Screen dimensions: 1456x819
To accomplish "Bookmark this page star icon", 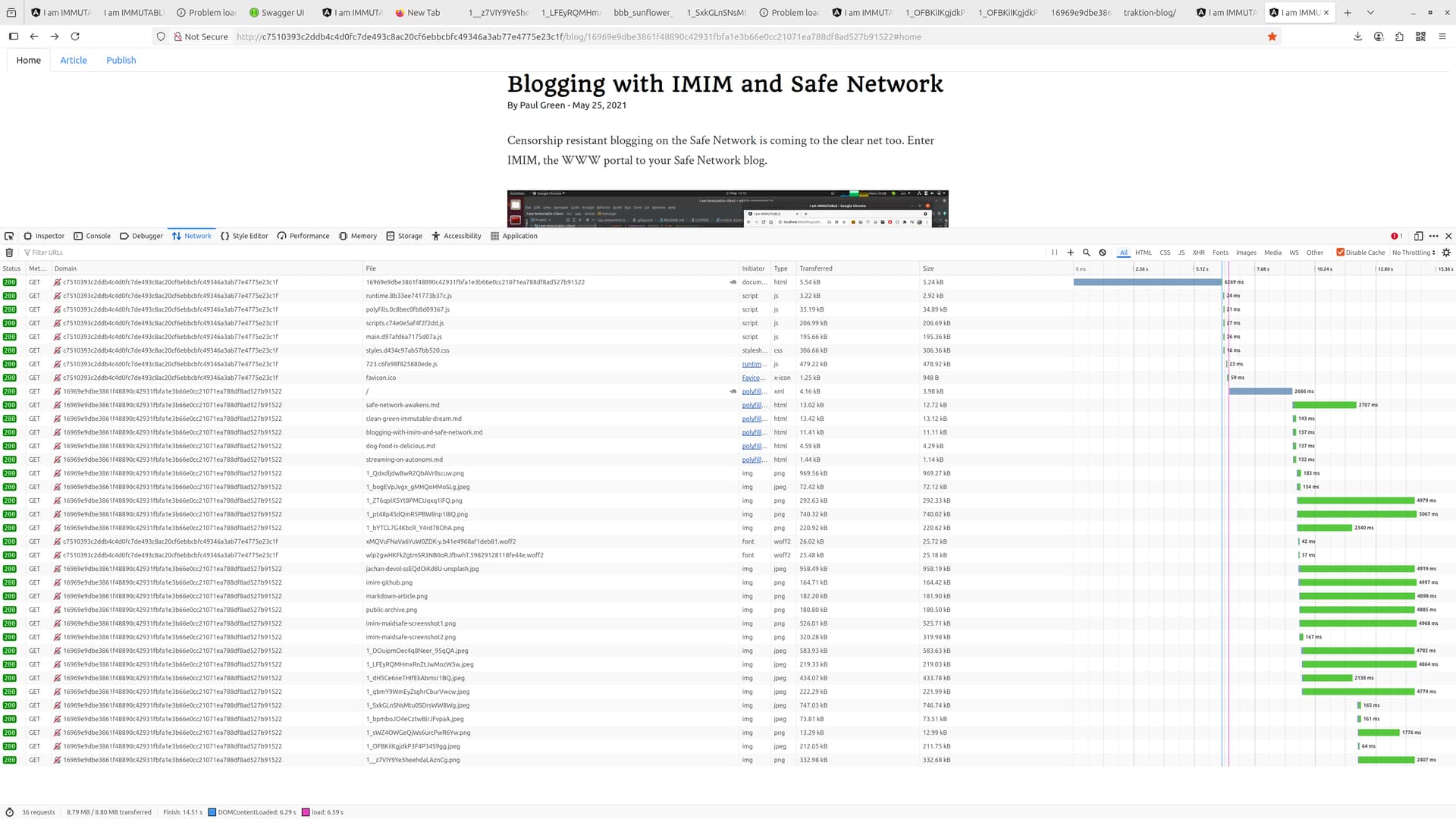I will [1272, 36].
